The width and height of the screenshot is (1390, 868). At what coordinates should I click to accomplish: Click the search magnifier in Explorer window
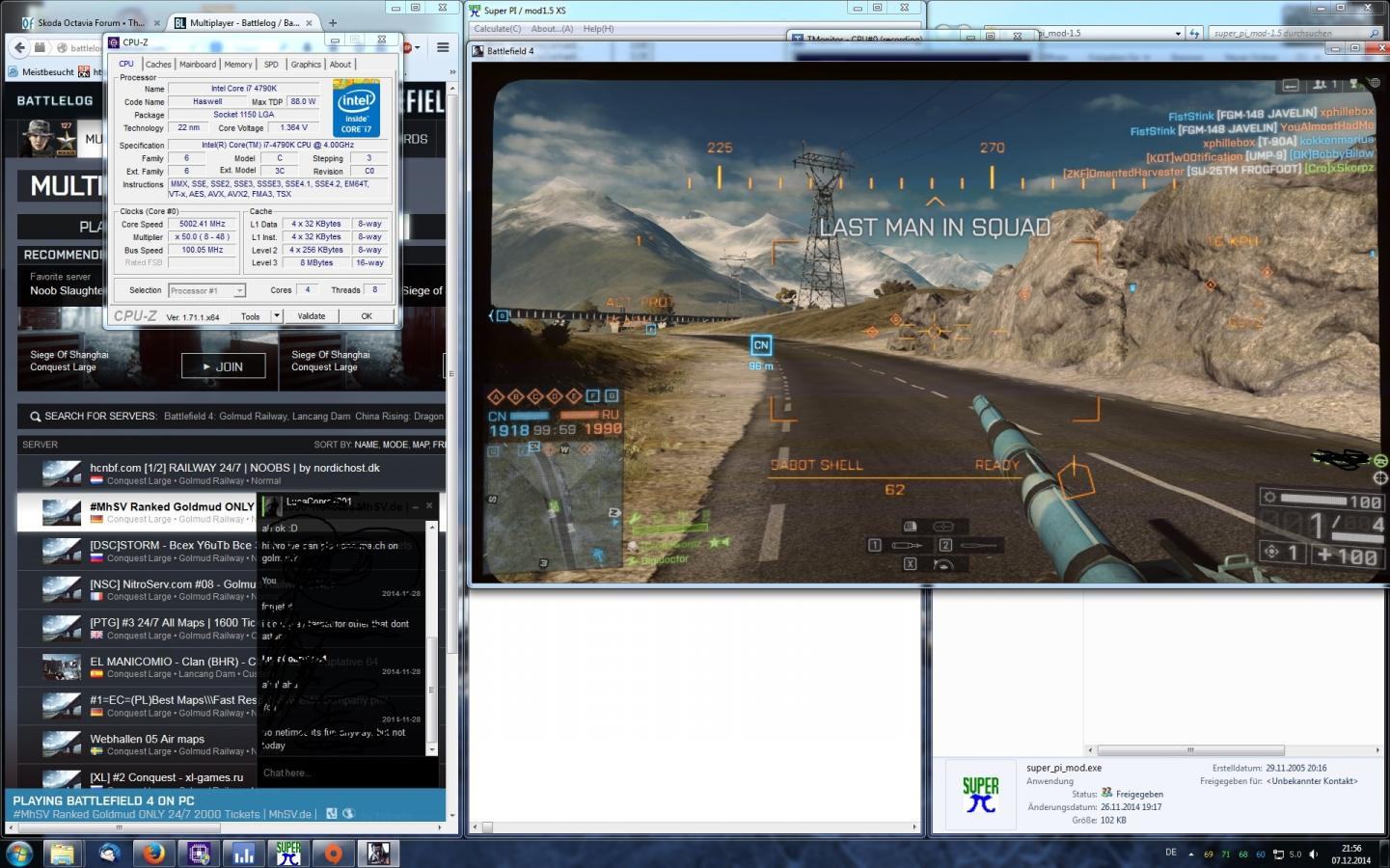[x=1374, y=33]
